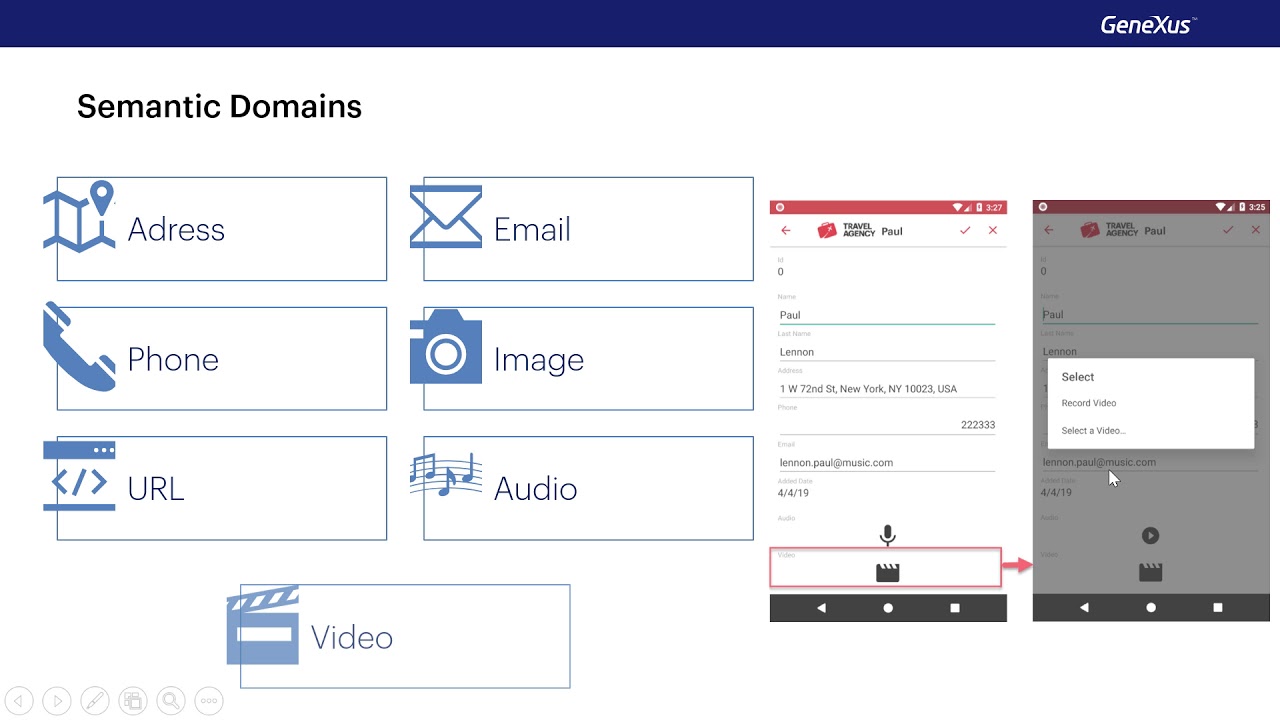
Task: Tap Android recents button on right phone
Action: click(x=1218, y=608)
